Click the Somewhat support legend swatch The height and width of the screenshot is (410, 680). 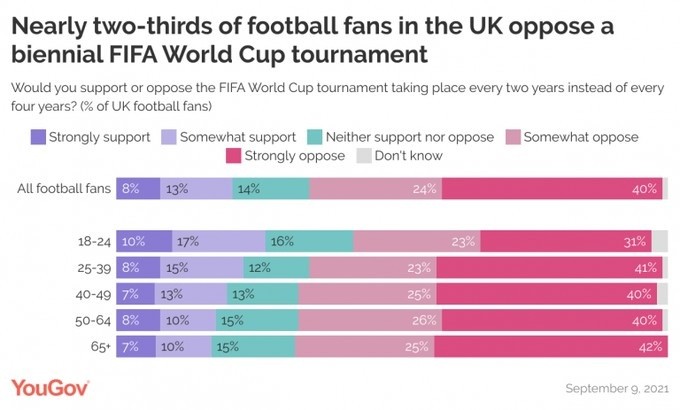pos(169,137)
